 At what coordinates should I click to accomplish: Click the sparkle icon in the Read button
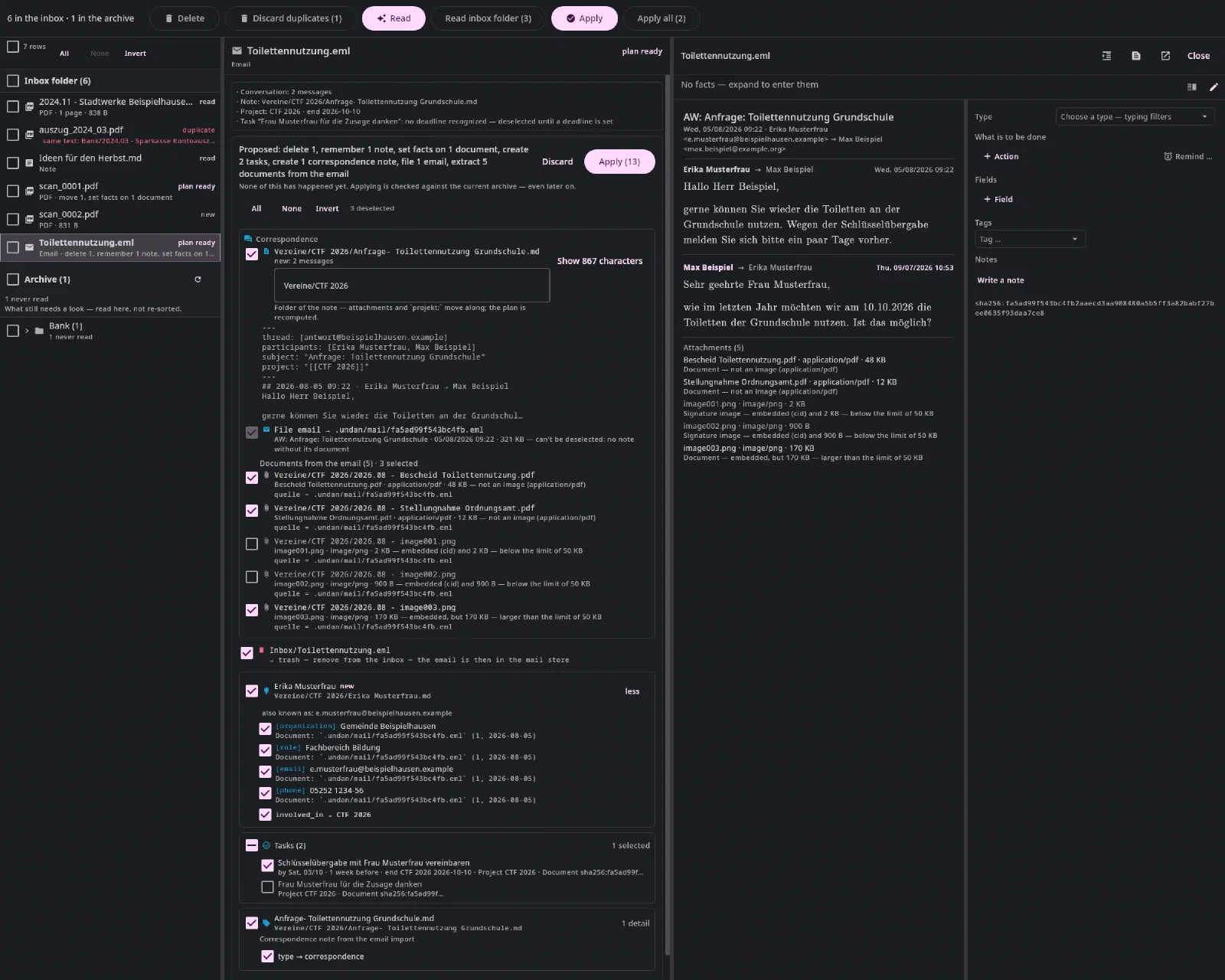coord(381,18)
